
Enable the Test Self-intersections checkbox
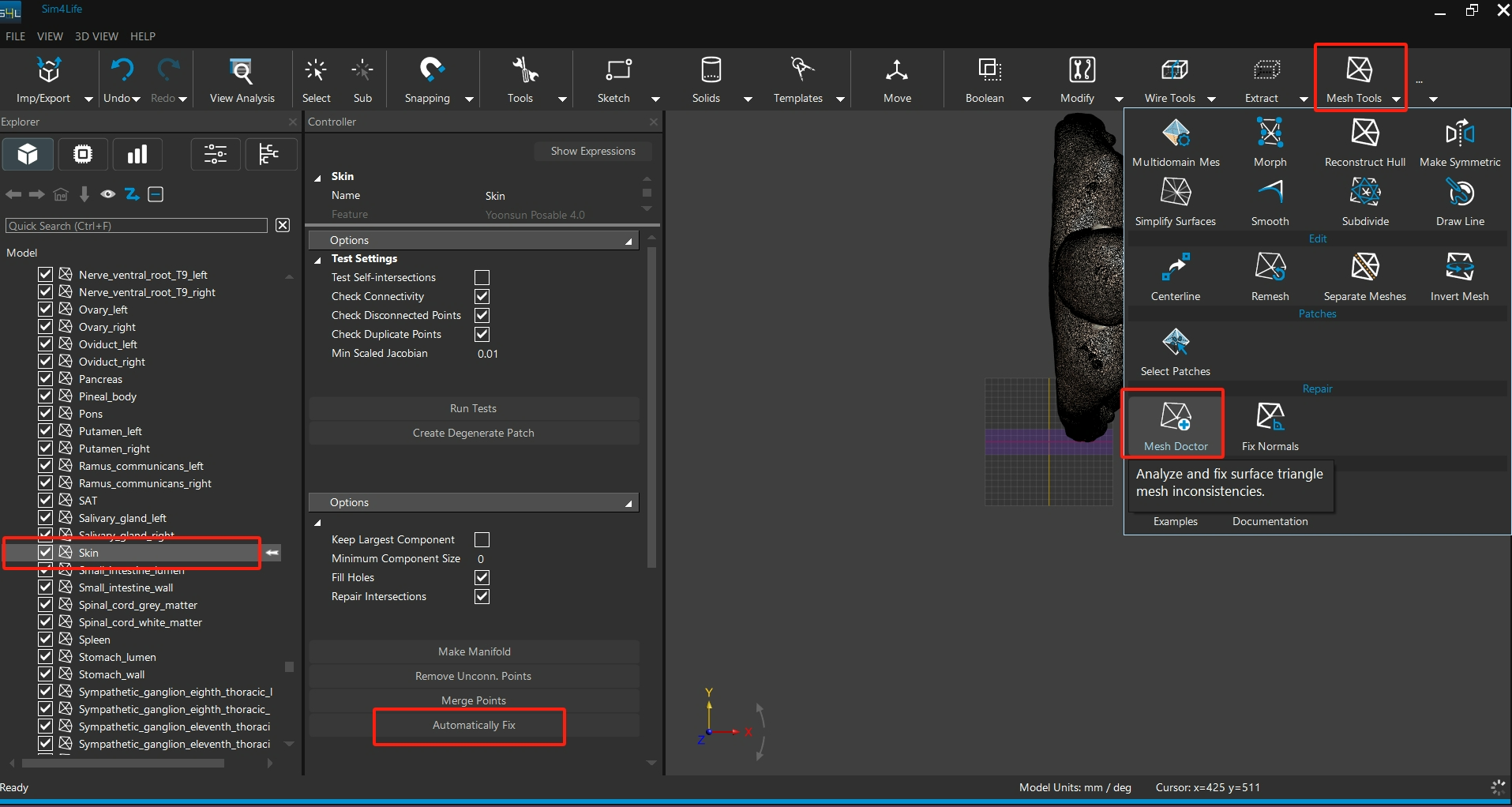click(x=482, y=278)
